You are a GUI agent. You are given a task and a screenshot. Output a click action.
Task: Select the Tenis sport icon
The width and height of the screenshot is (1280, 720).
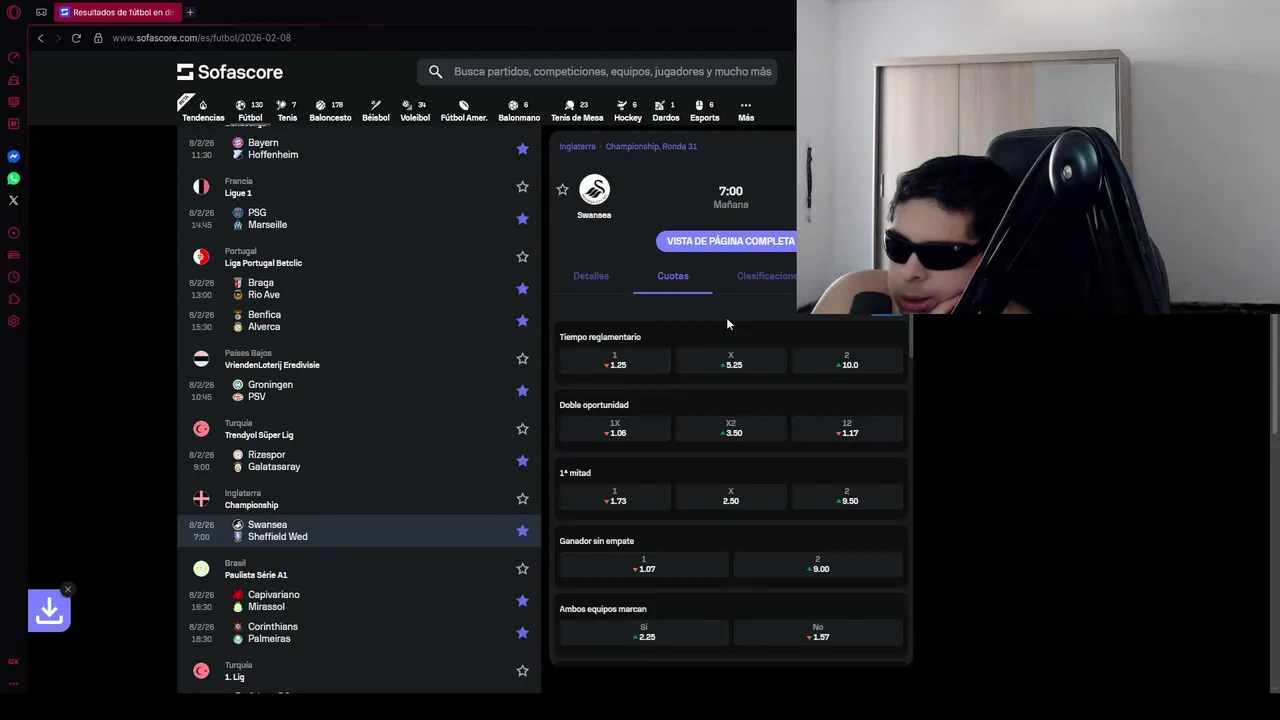[287, 110]
